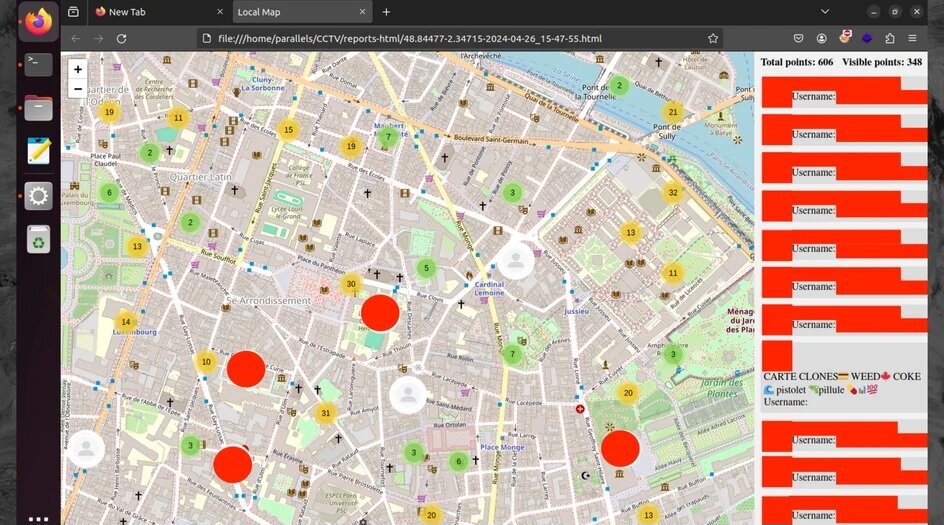The width and height of the screenshot is (944, 525).
Task: Click the address bar URL field
Action: (458, 39)
